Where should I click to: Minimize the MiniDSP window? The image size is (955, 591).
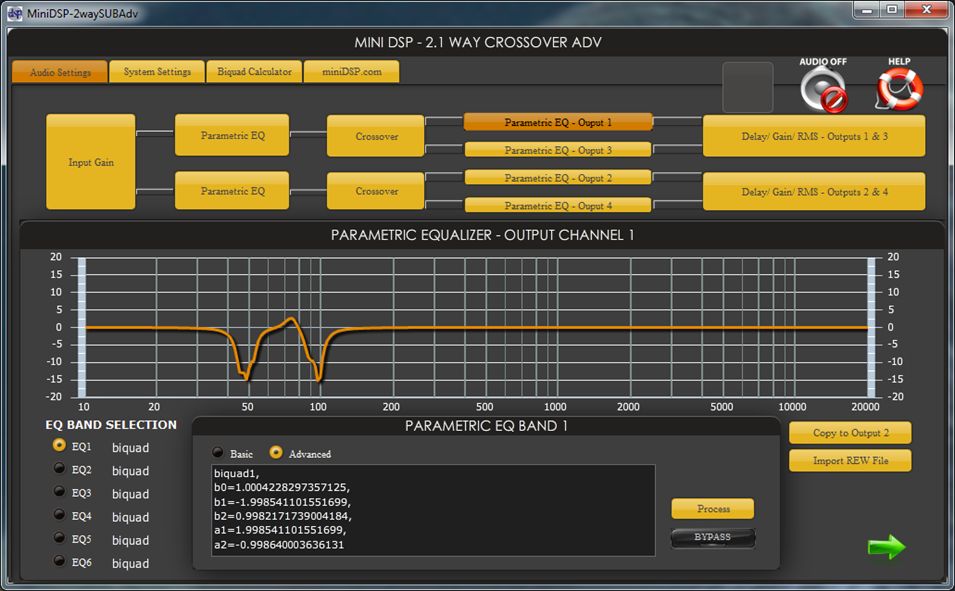pos(867,10)
